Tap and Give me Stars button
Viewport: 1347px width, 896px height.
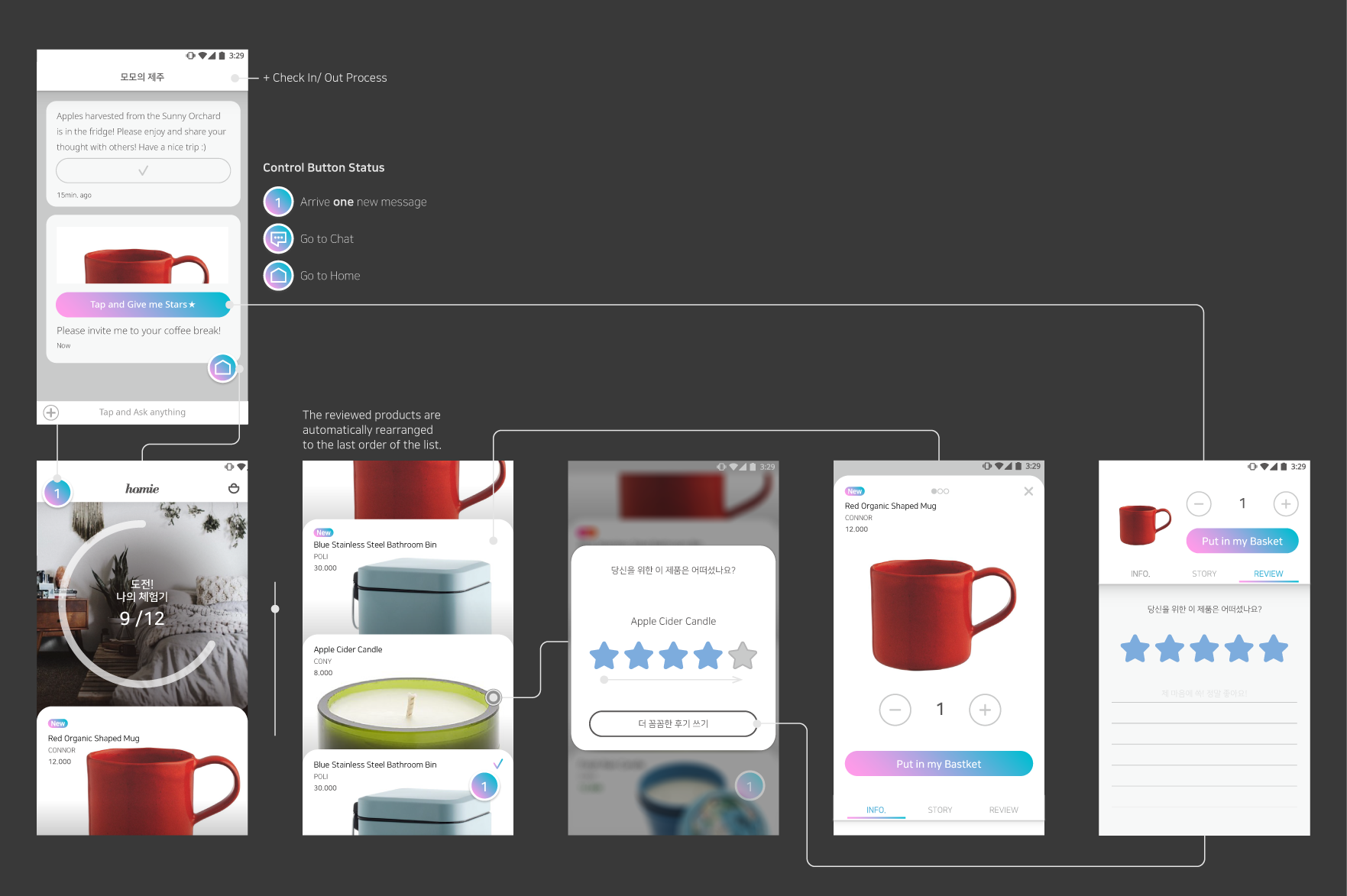point(143,304)
